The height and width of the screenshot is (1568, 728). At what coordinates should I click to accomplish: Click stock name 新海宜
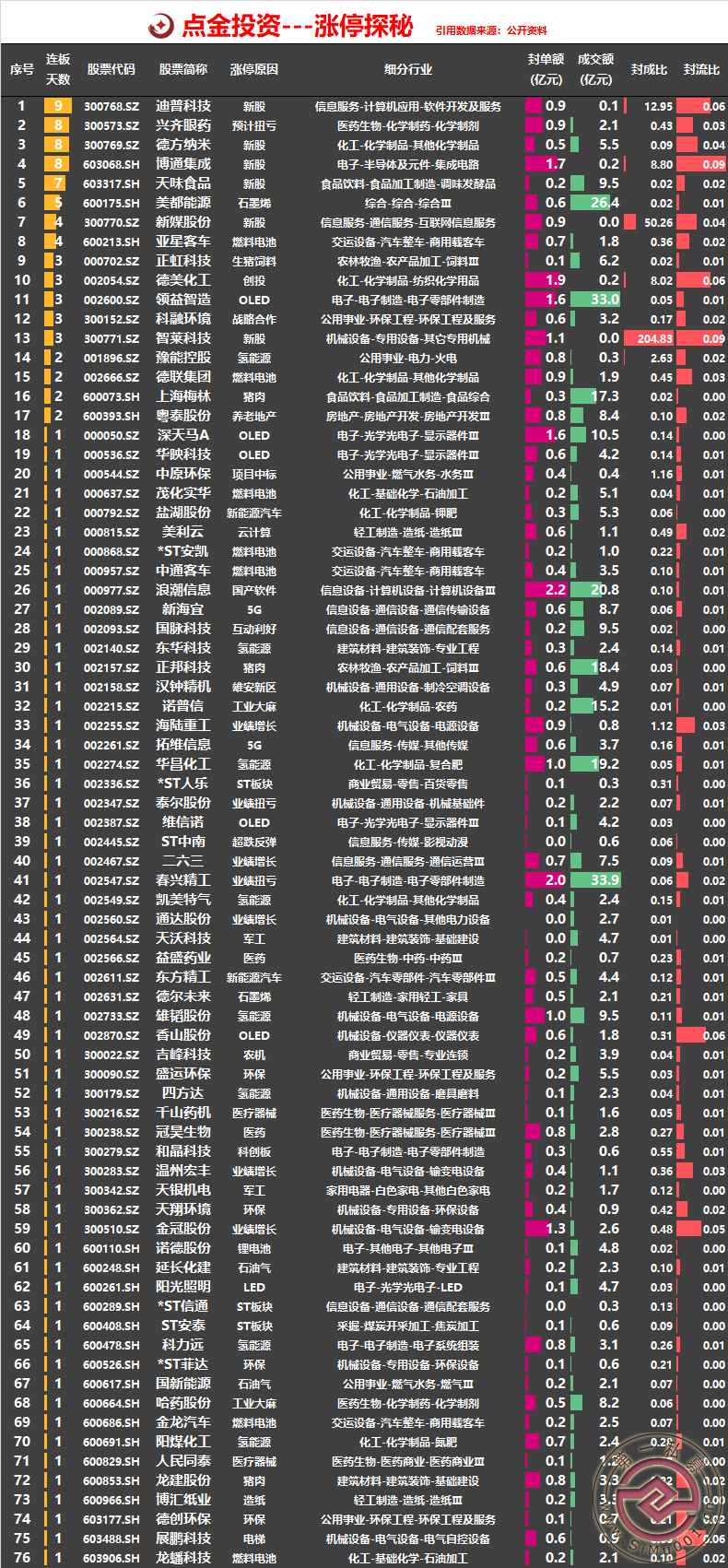183,609
